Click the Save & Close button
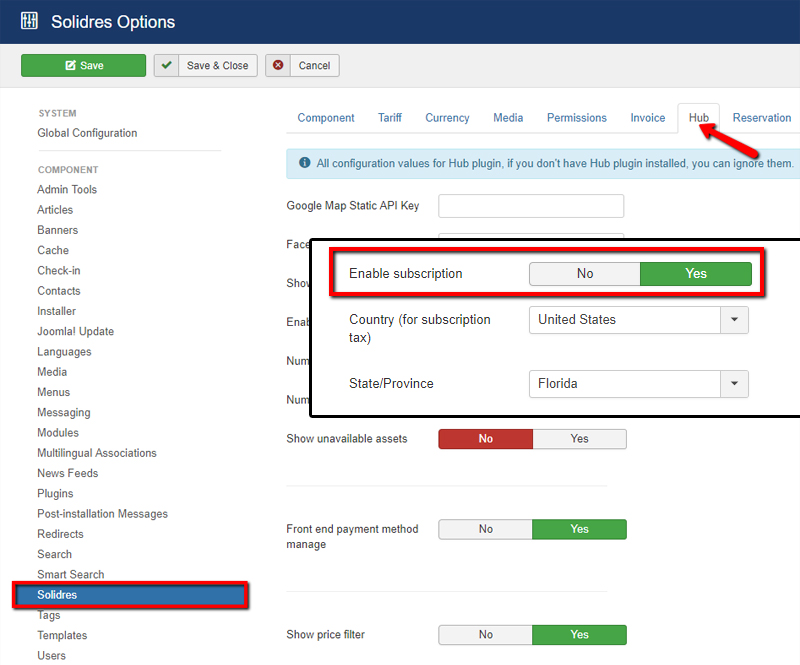The height and width of the screenshot is (665, 800). [205, 65]
